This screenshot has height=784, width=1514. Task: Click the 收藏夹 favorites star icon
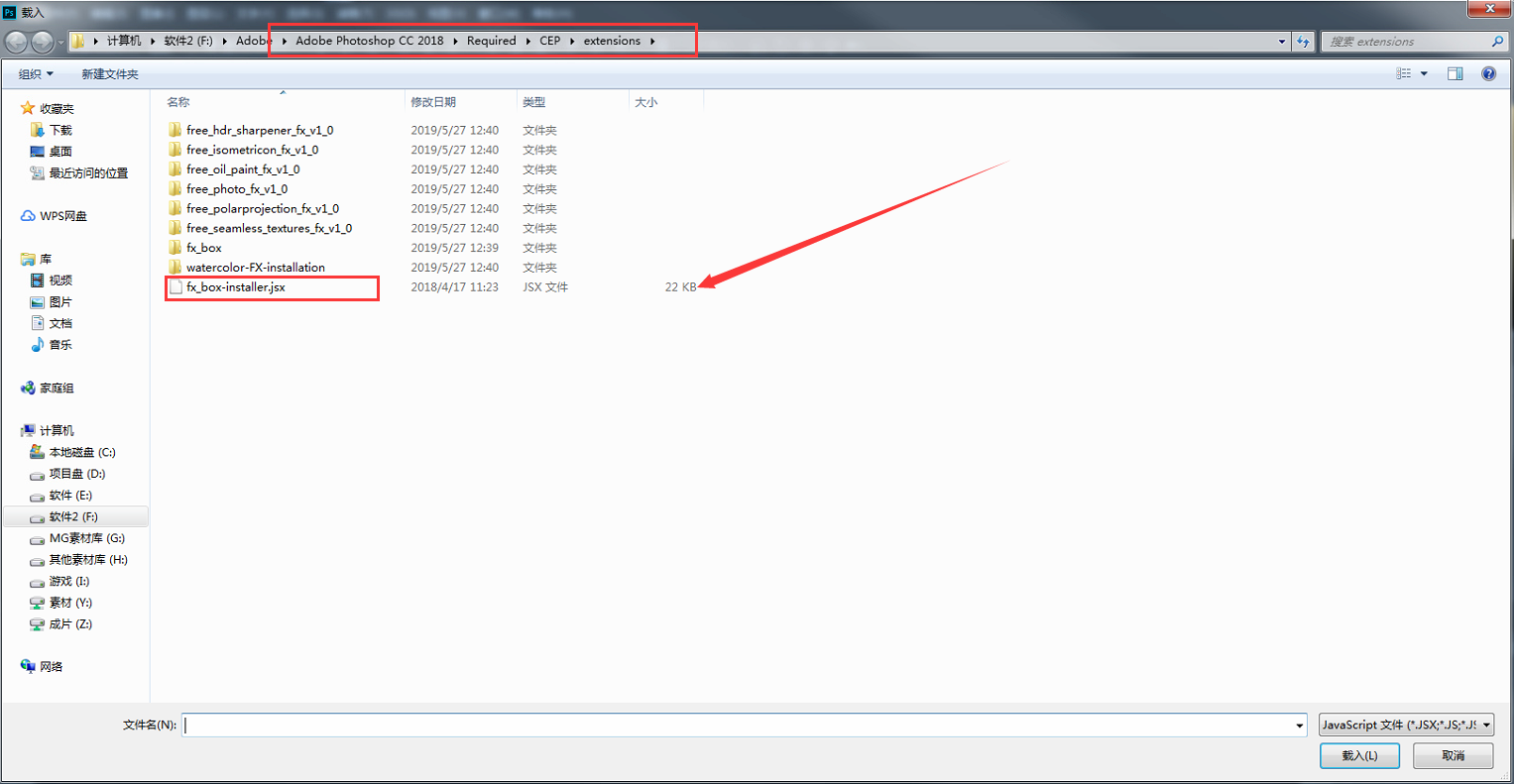point(28,108)
